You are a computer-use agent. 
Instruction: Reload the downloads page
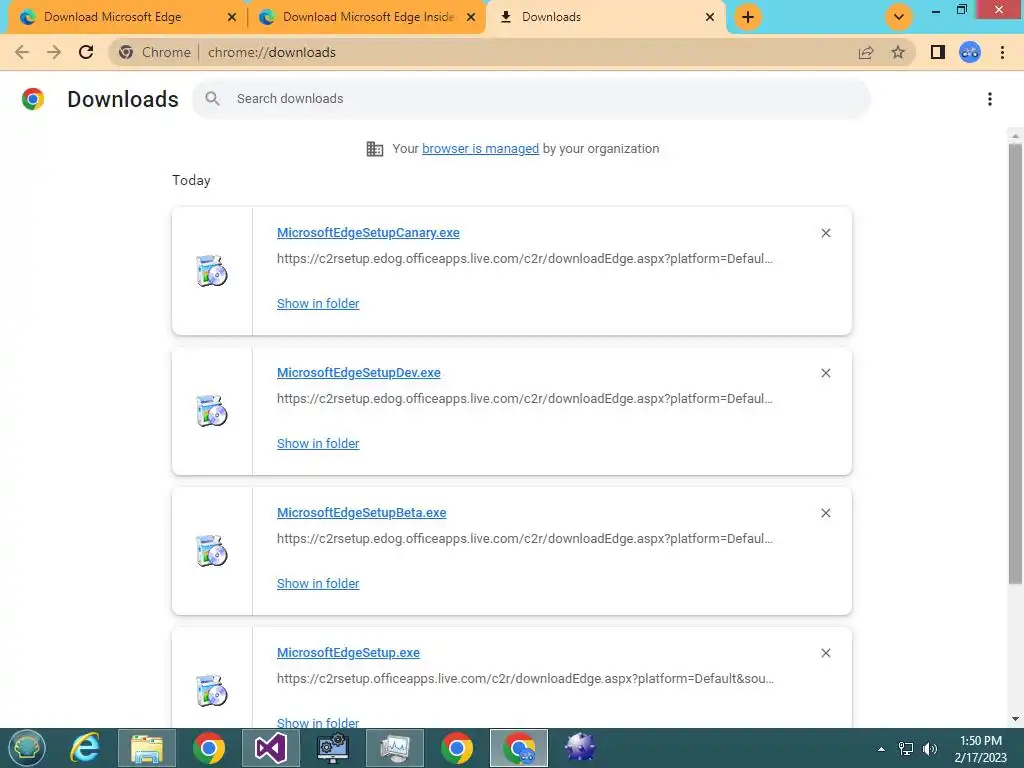pyautogui.click(x=86, y=52)
